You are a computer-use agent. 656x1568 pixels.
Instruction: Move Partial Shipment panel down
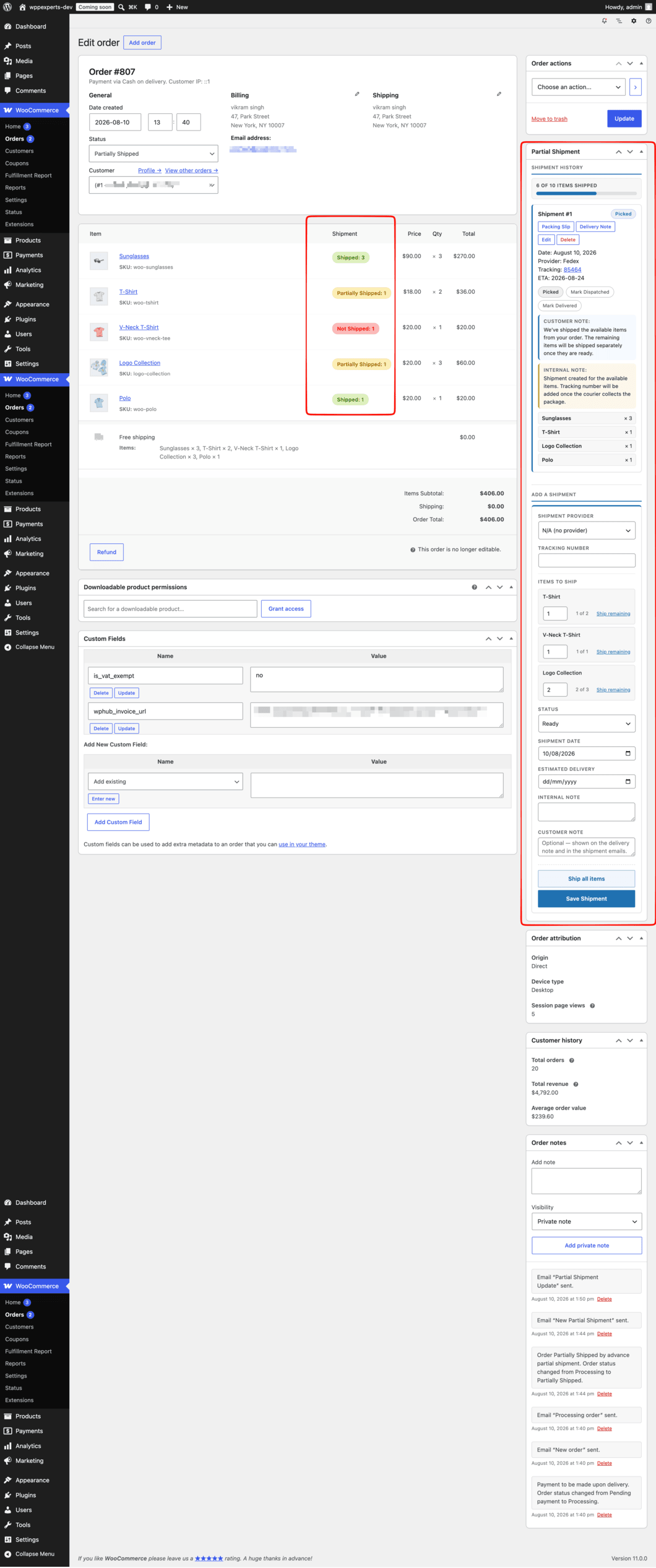tap(630, 152)
